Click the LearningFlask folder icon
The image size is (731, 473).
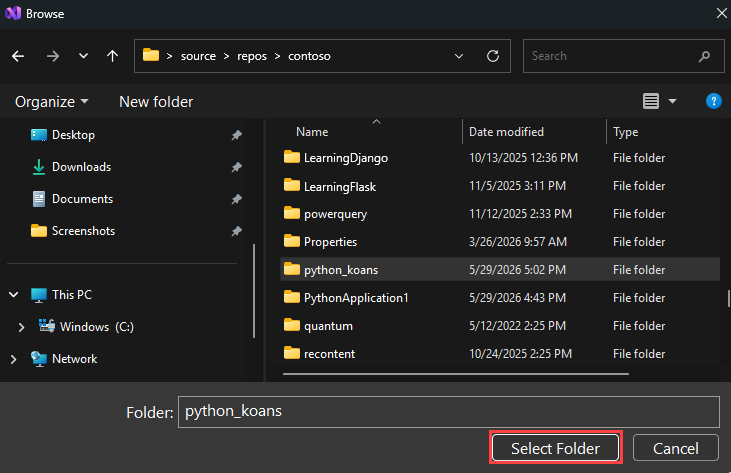[x=292, y=185]
